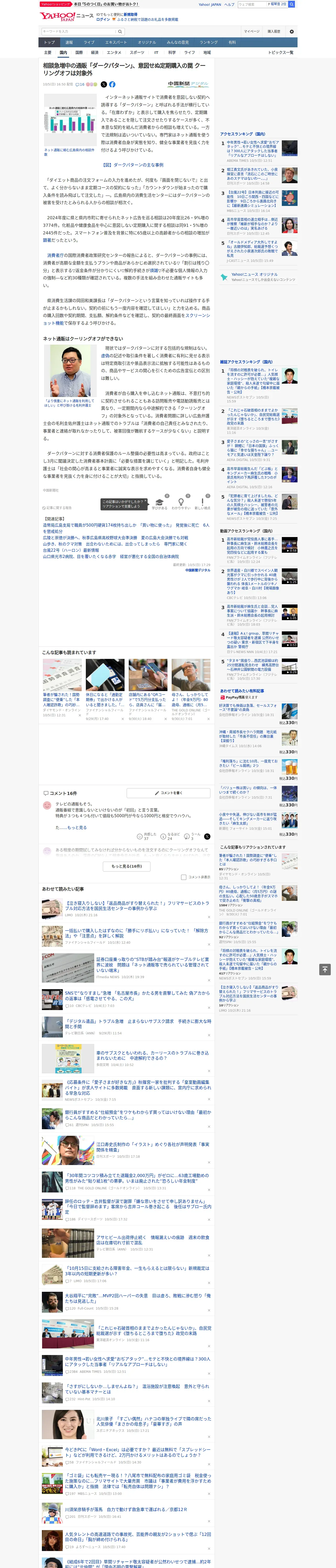Open the スポーツ category
Screen dimensions: 336x1568
coord(137,52)
